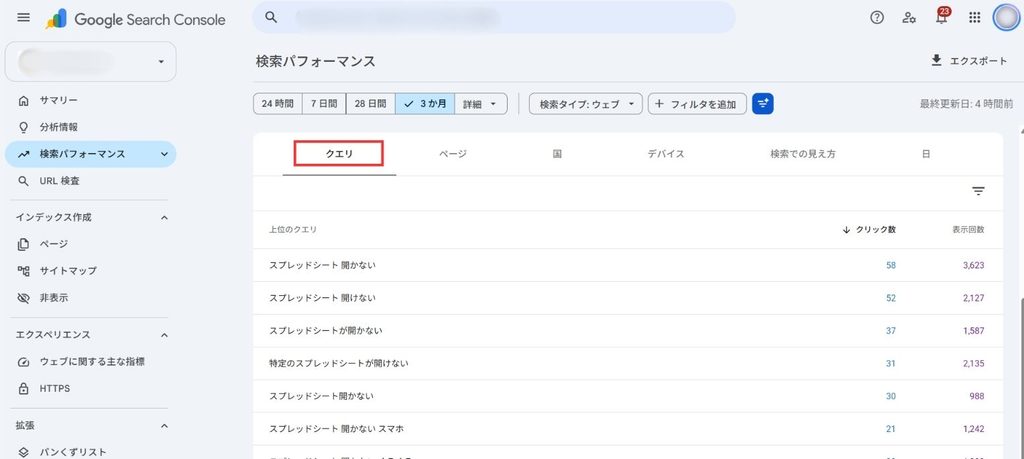Click the ページ documents icon in sidebar
Image resolution: width=1024 pixels, height=459 pixels.
[x=24, y=244]
